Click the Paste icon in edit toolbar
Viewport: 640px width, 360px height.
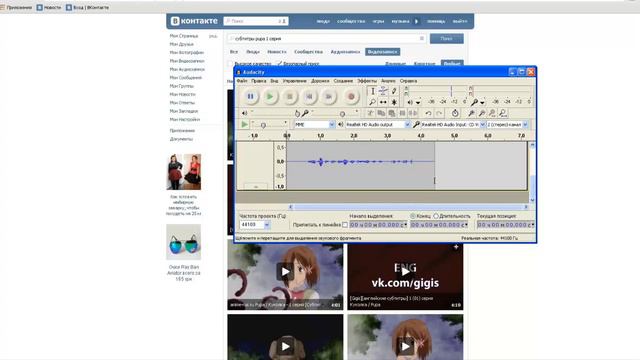(391, 113)
